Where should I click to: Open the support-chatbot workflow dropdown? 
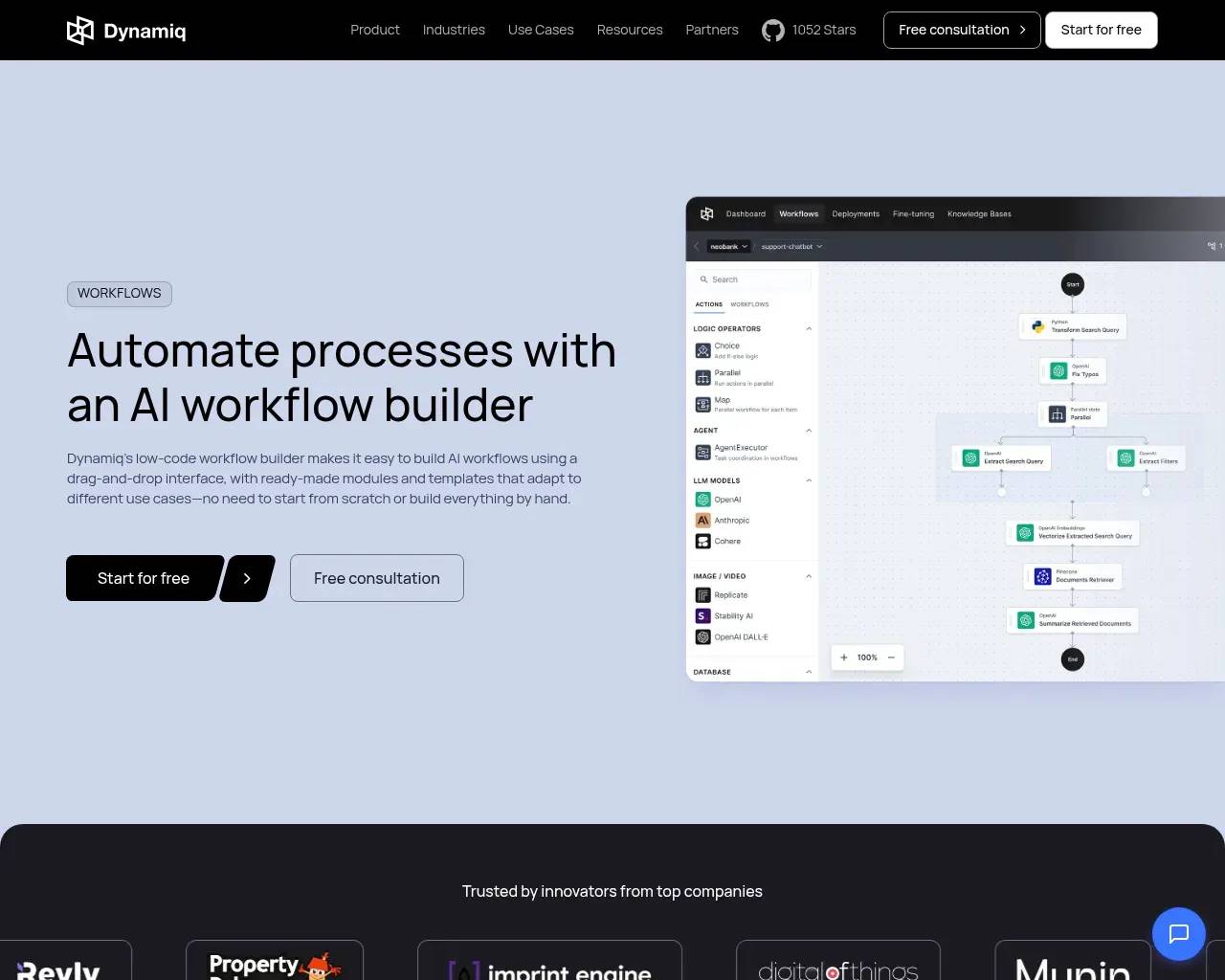pyautogui.click(x=791, y=247)
